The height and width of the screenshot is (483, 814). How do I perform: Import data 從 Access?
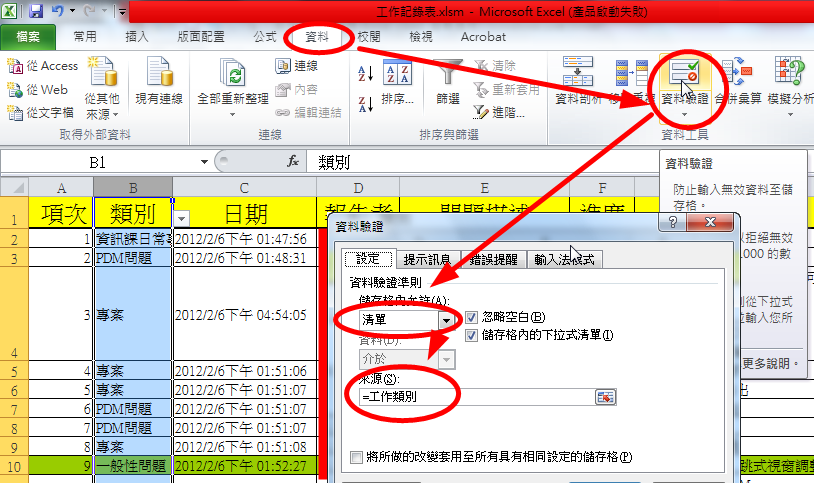(x=43, y=66)
